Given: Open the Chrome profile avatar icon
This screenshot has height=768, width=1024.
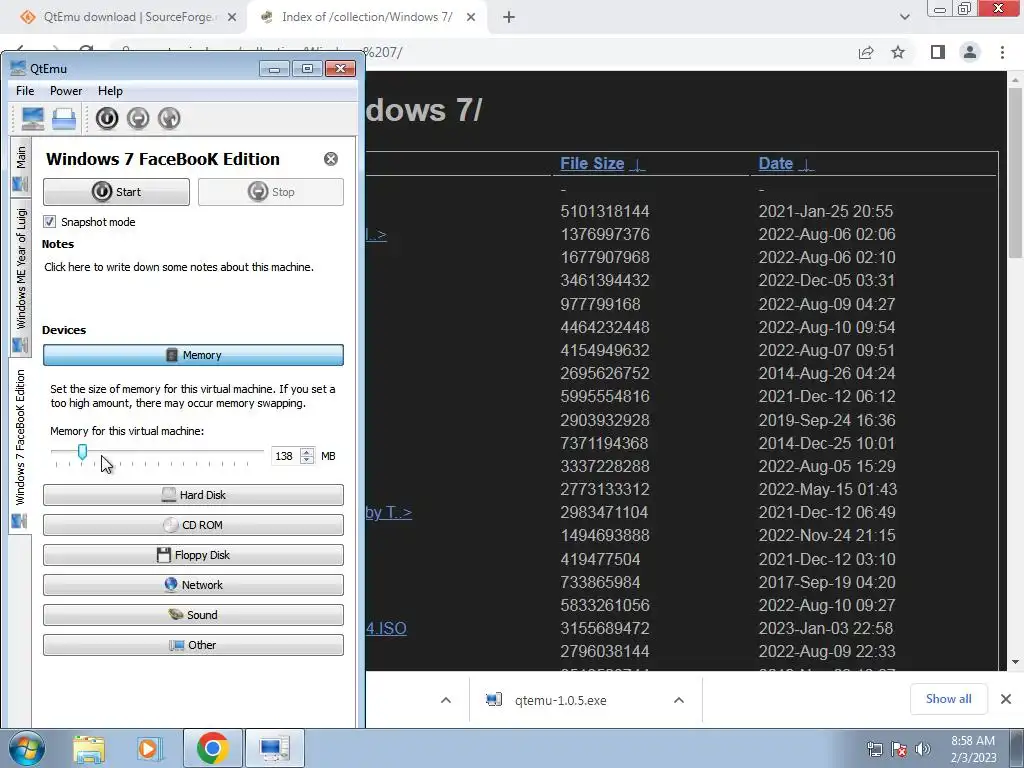Looking at the screenshot, I should 970,52.
